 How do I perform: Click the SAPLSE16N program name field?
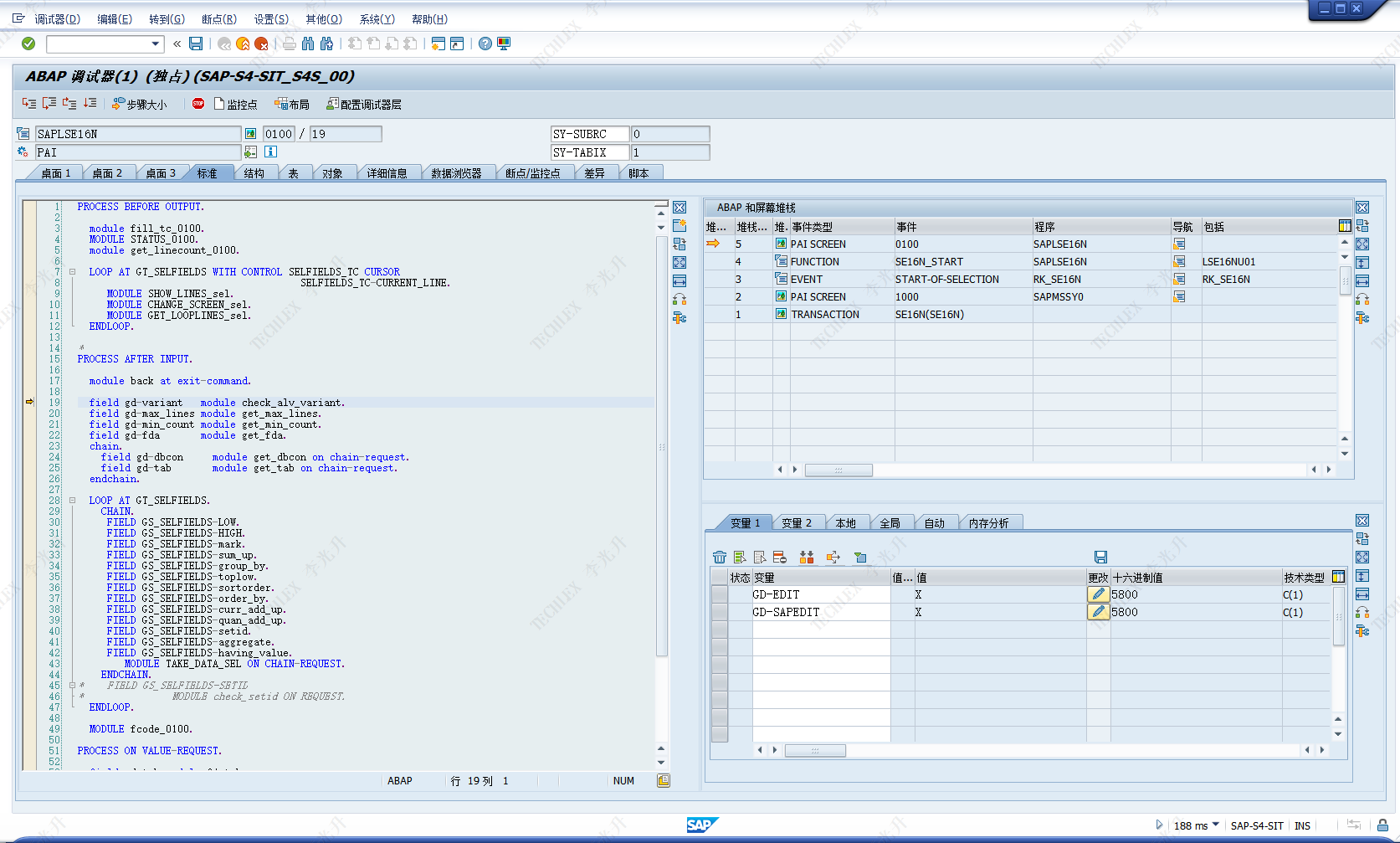coord(138,134)
